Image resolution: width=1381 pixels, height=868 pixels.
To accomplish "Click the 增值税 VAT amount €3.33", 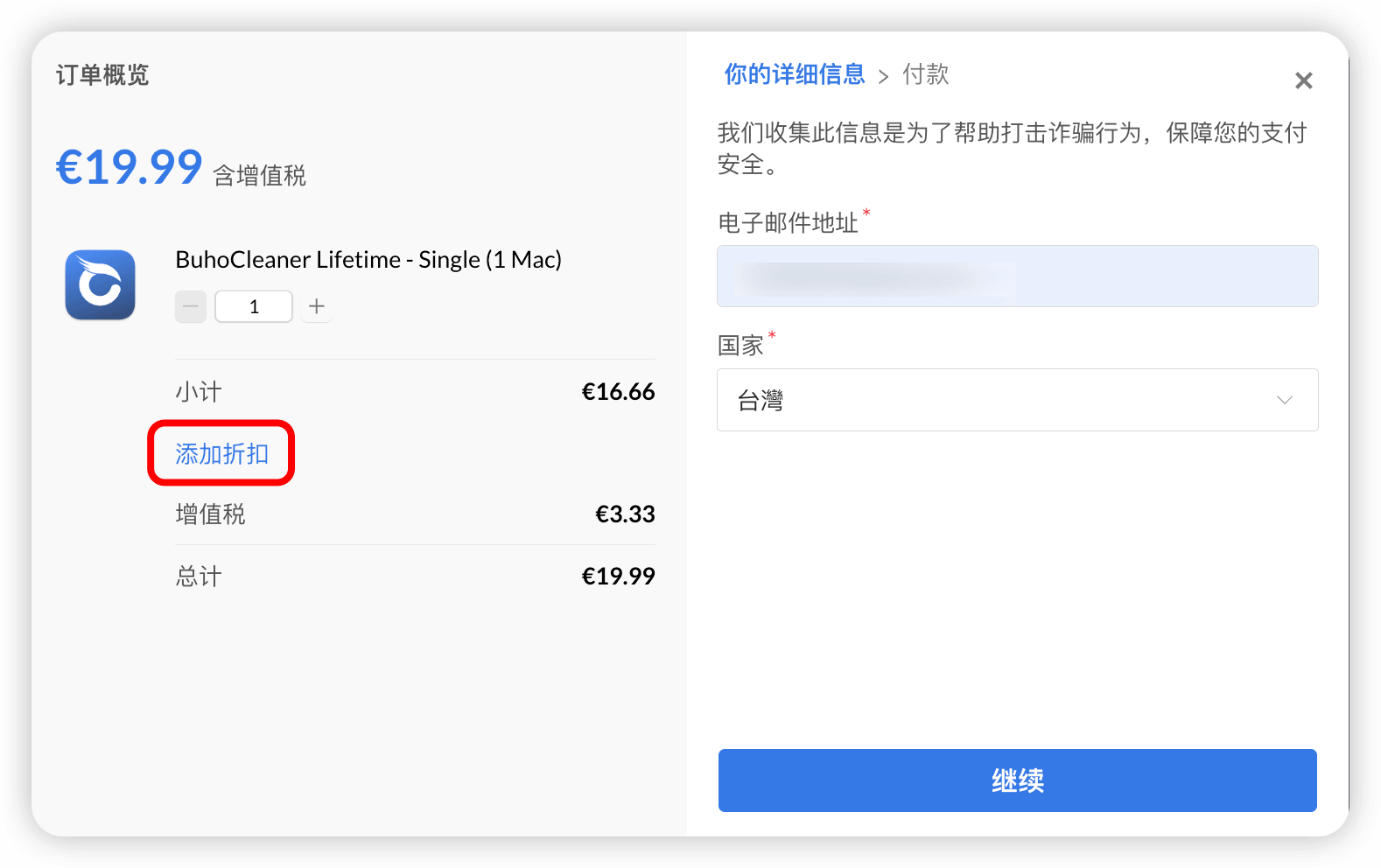I will tap(625, 514).
